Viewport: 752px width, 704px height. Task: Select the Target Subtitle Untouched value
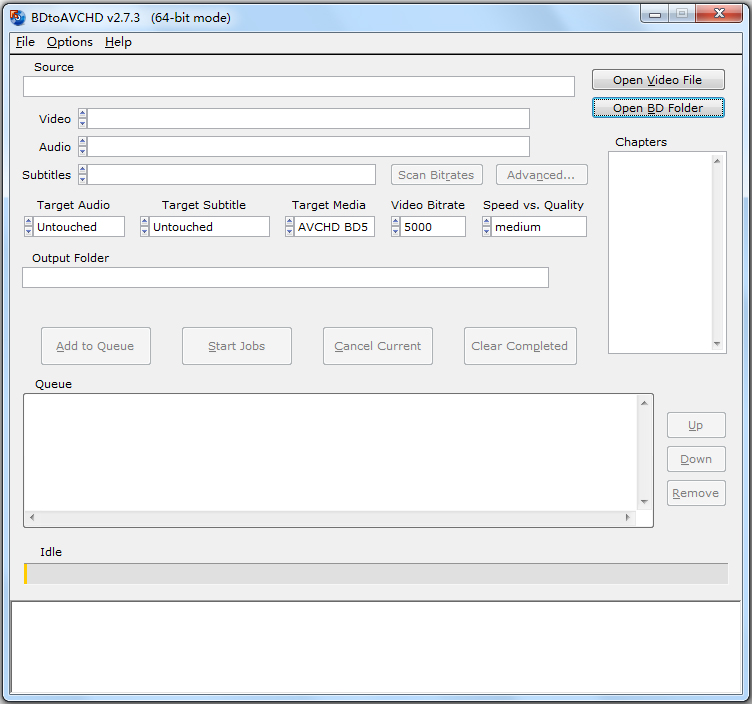pyautogui.click(x=209, y=226)
